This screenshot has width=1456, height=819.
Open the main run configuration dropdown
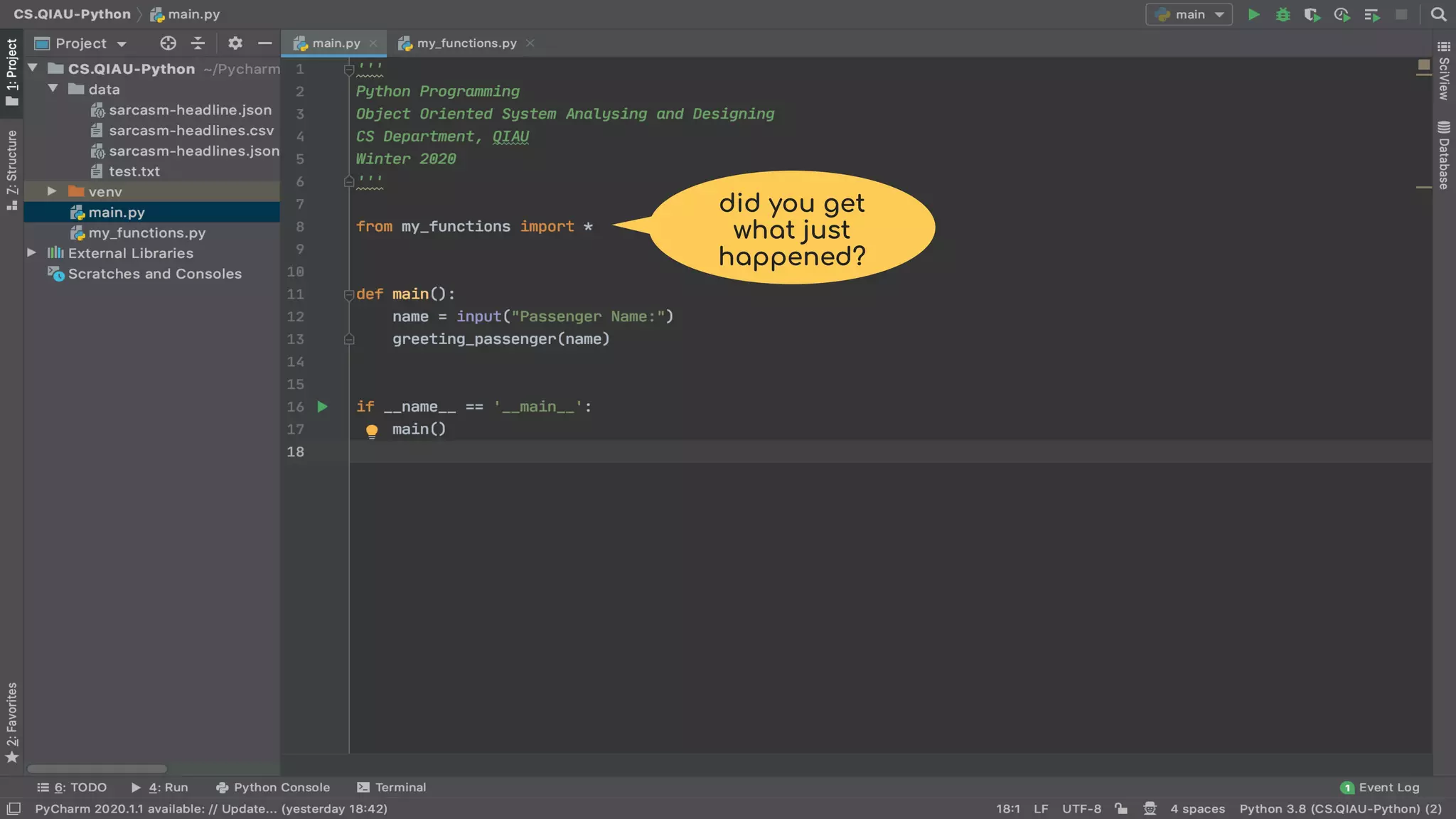[x=1189, y=14]
